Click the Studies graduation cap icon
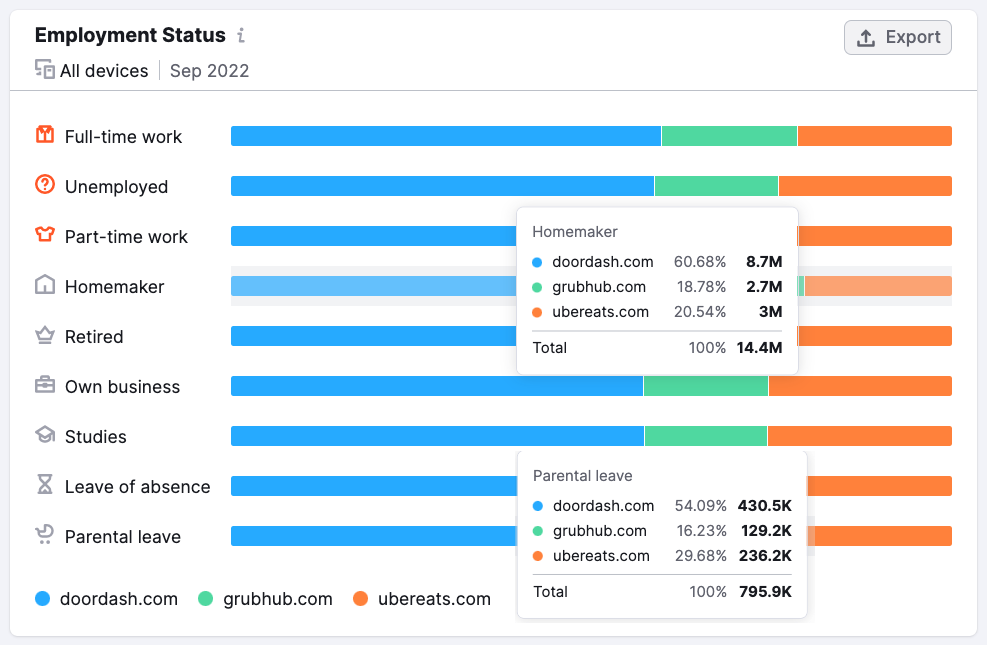Viewport: 987px width, 645px height. [45, 435]
